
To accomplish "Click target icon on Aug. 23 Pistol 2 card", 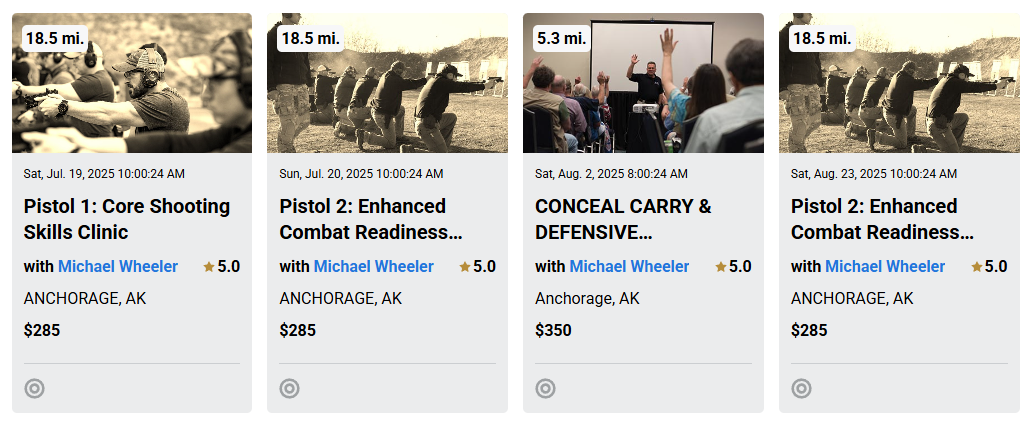I will click(801, 388).
